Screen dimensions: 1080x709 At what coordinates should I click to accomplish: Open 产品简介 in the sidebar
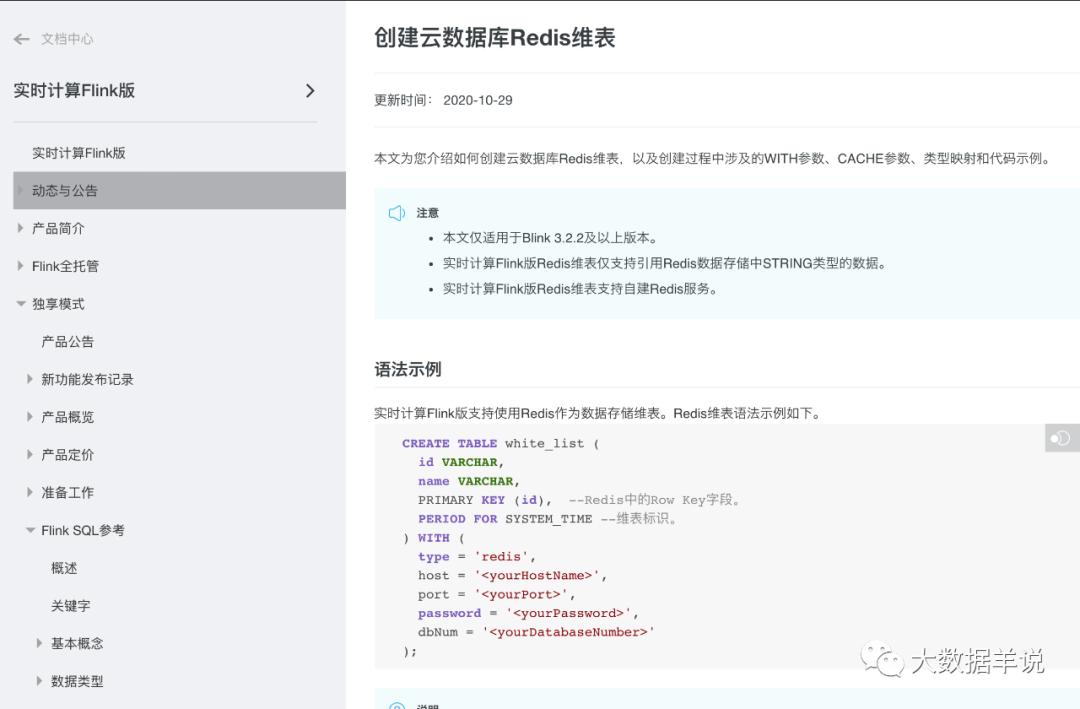(x=58, y=228)
